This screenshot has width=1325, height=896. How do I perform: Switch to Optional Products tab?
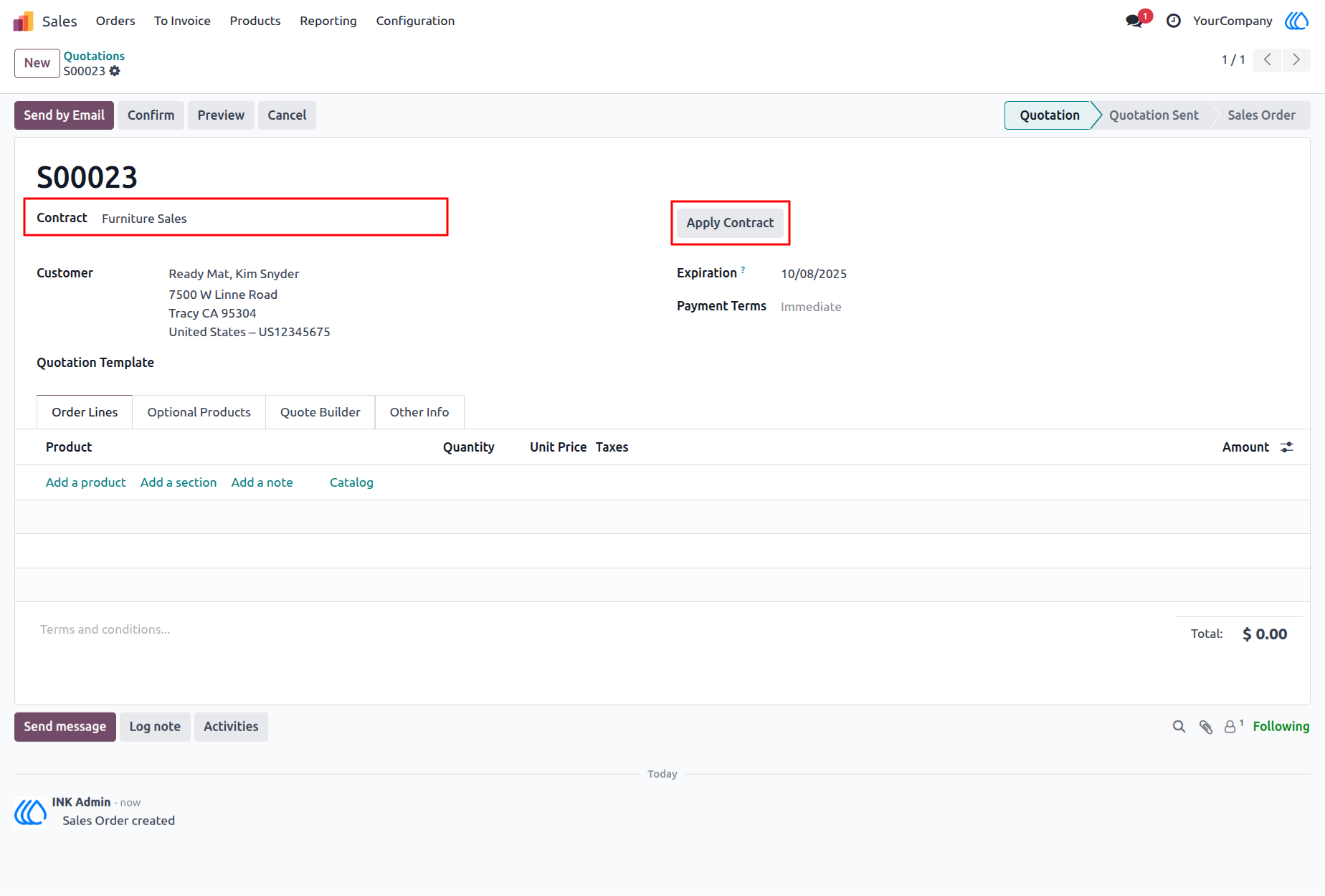(199, 412)
